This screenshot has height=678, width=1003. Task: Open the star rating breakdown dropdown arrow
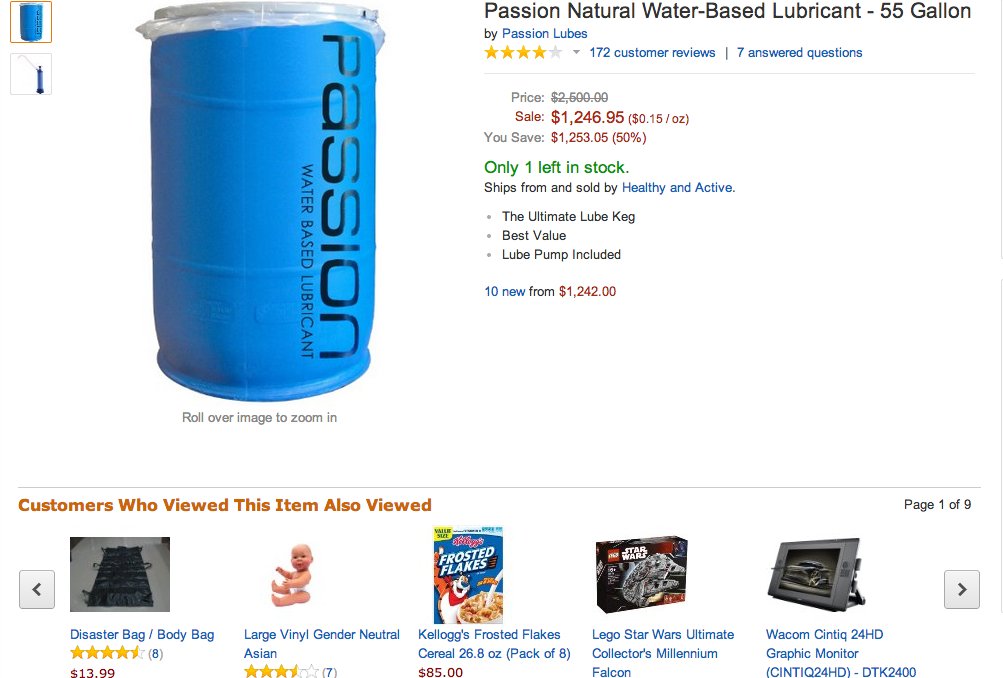576,52
